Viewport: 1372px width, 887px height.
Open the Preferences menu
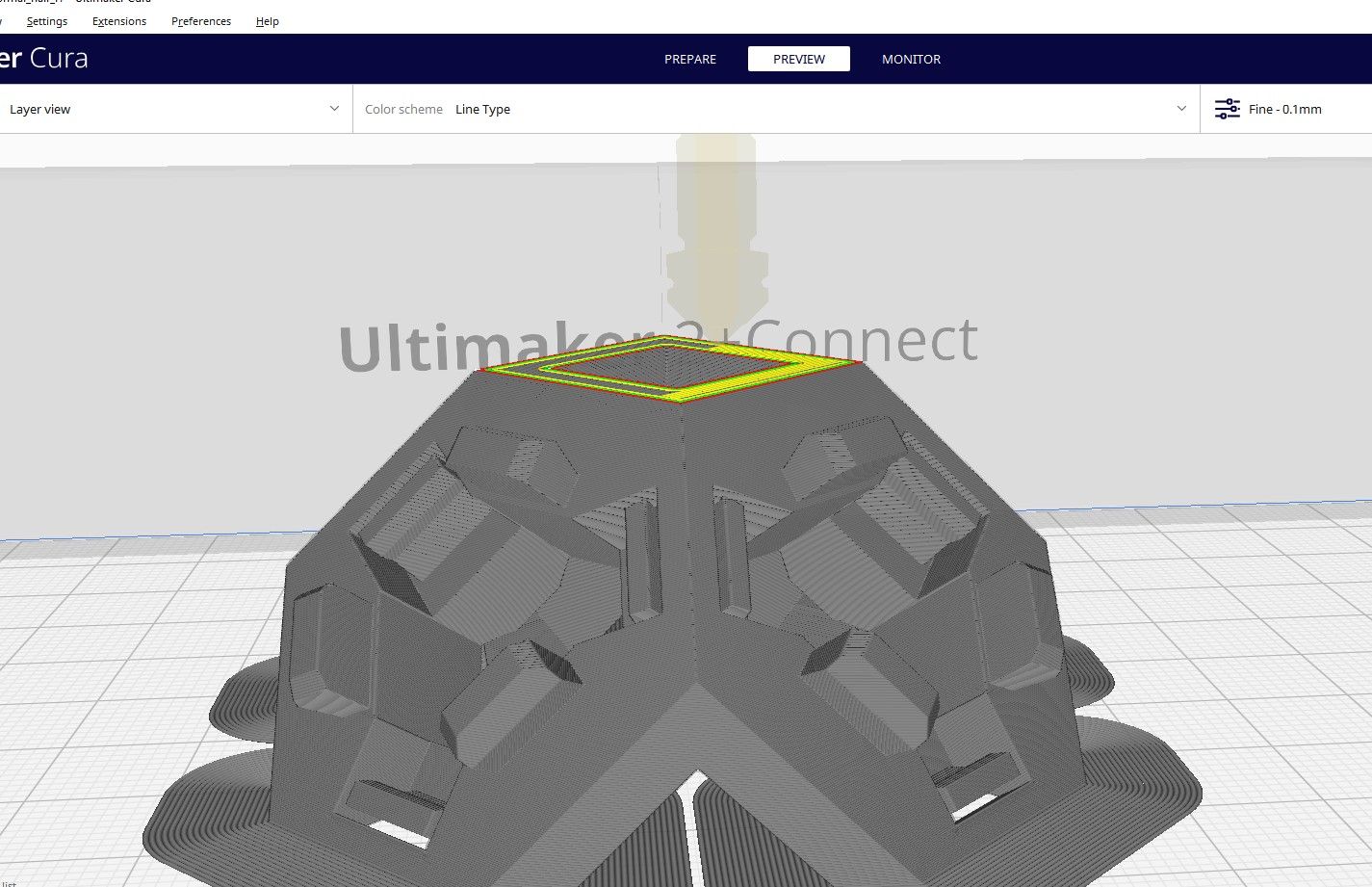tap(201, 21)
